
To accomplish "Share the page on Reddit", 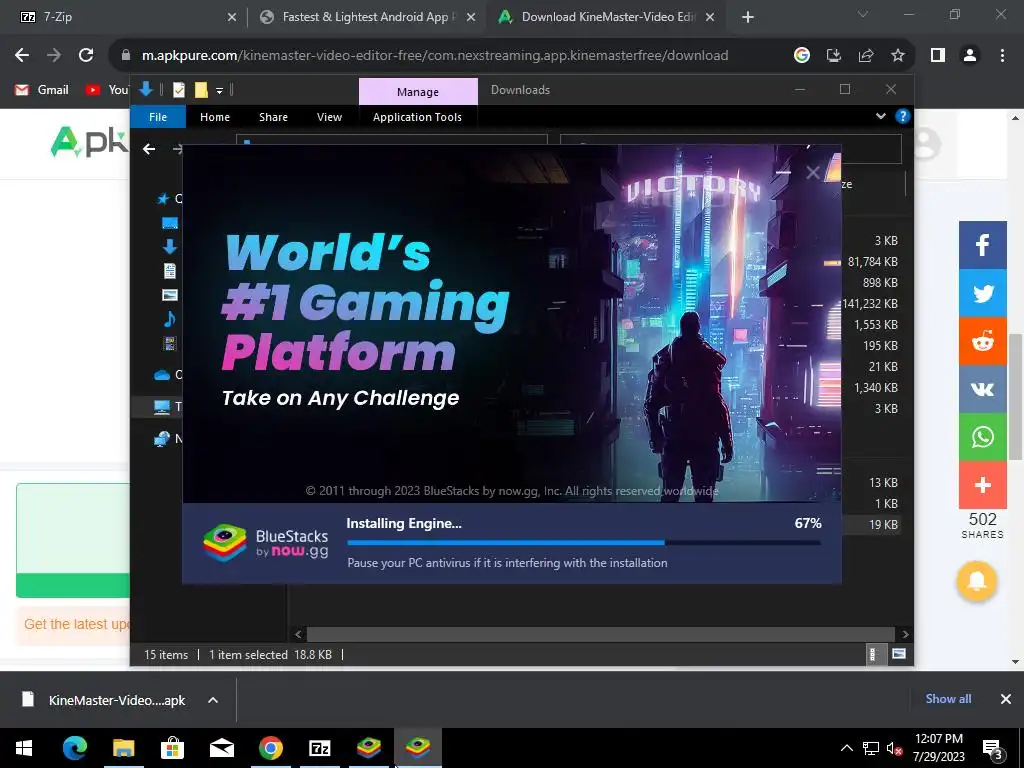I will [x=983, y=341].
